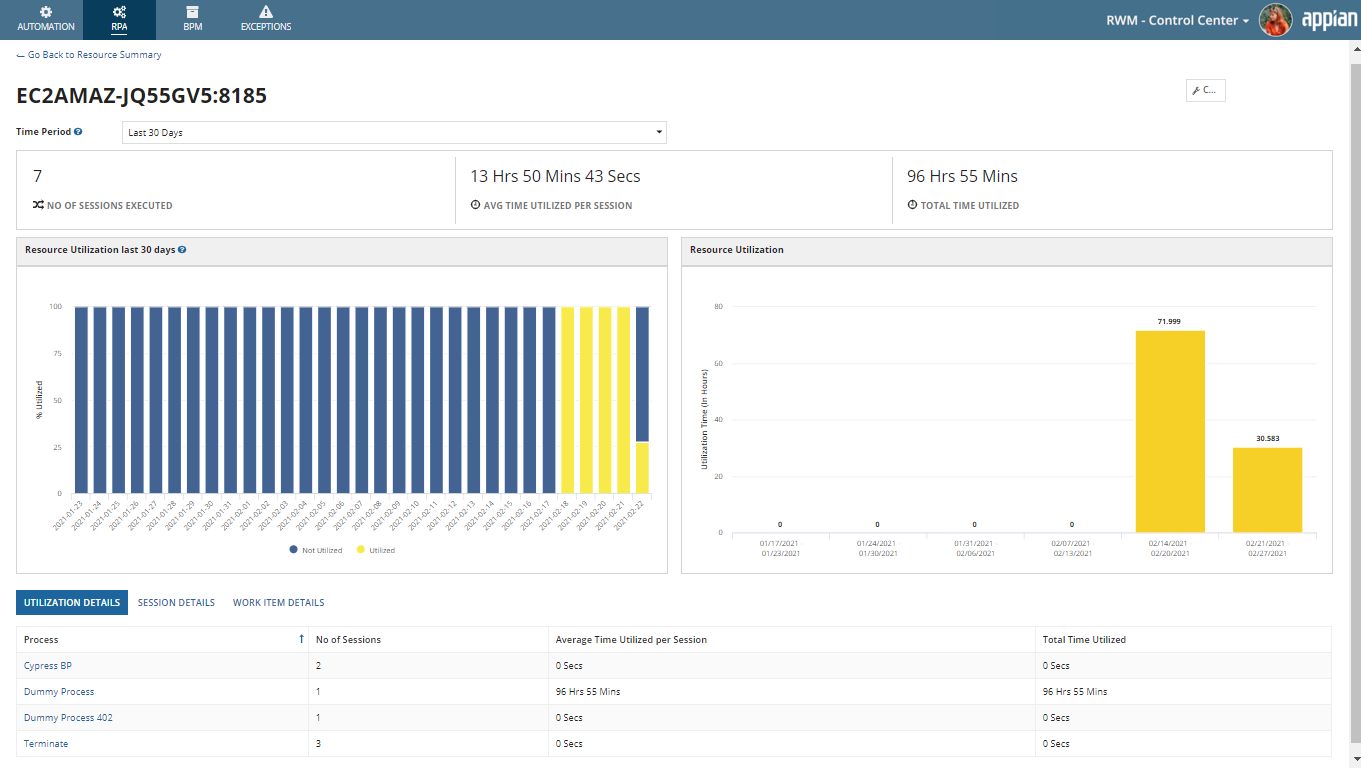The width and height of the screenshot is (1361, 768).
Task: Click the clock icon beside Total Time Utilized label
Action: coord(912,205)
